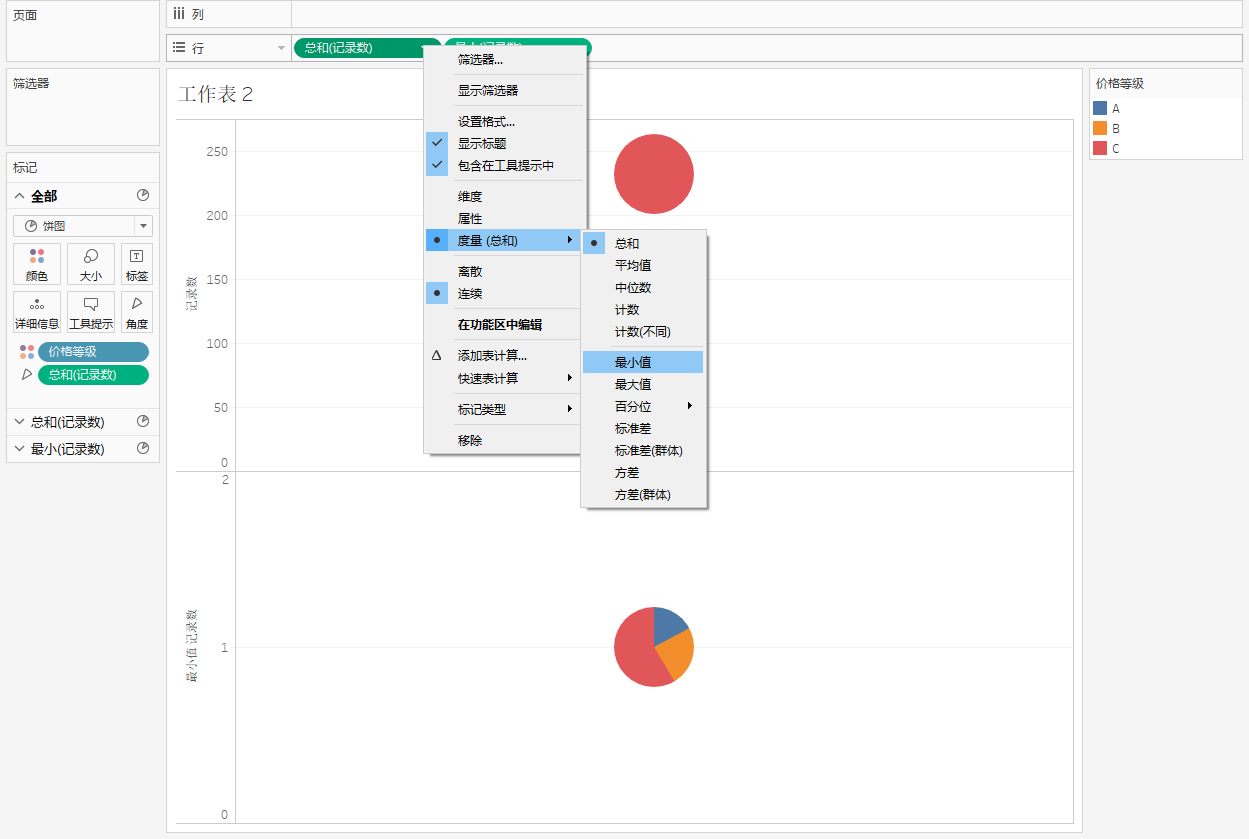This screenshot has height=839, width=1249.
Task: Collapse the 全部 marks section
Action: [x=20, y=196]
